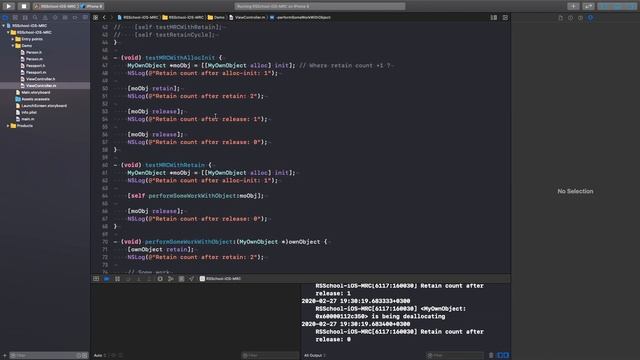Click the RSSchool-iOS-MRC process in the debug bar

click(x=220, y=279)
